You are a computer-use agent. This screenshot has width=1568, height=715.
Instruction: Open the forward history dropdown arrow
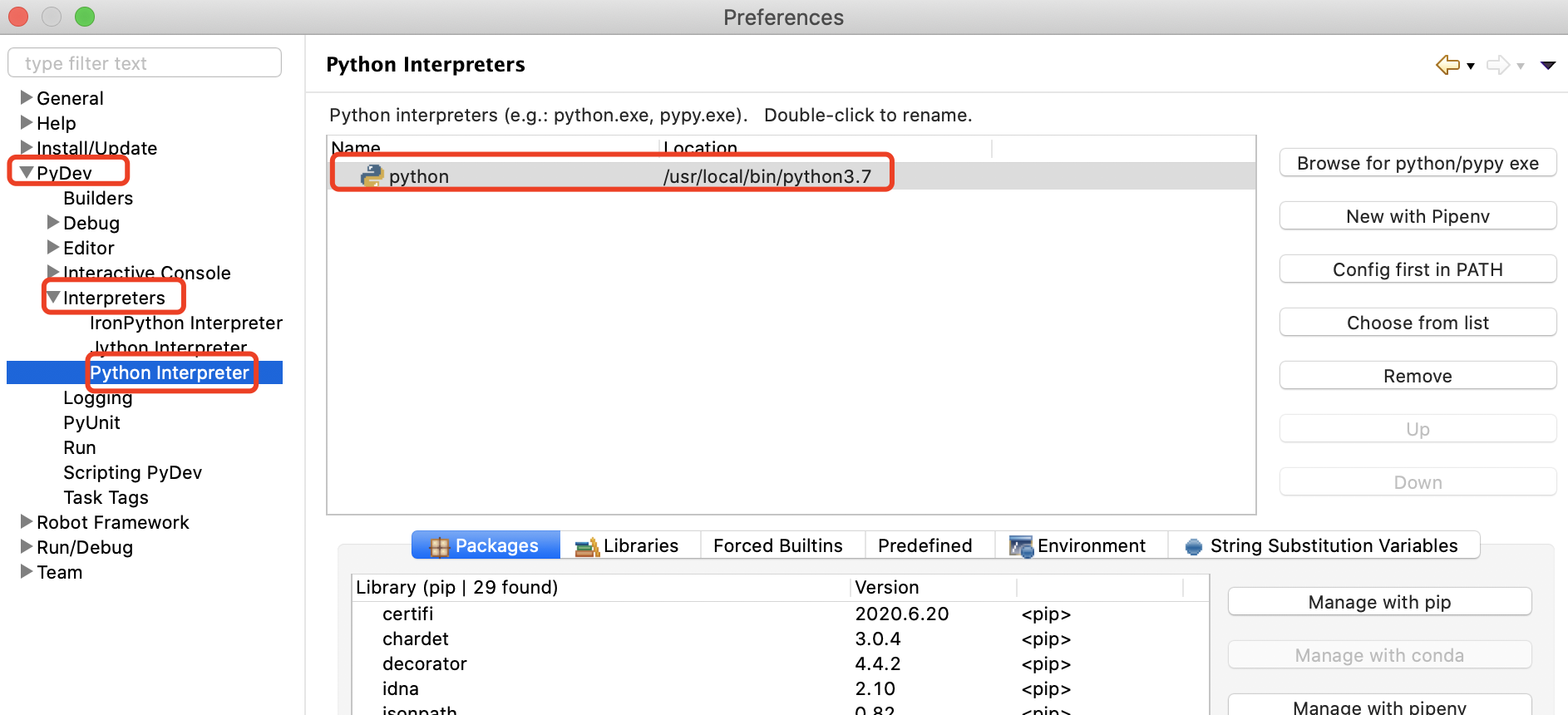1521,67
